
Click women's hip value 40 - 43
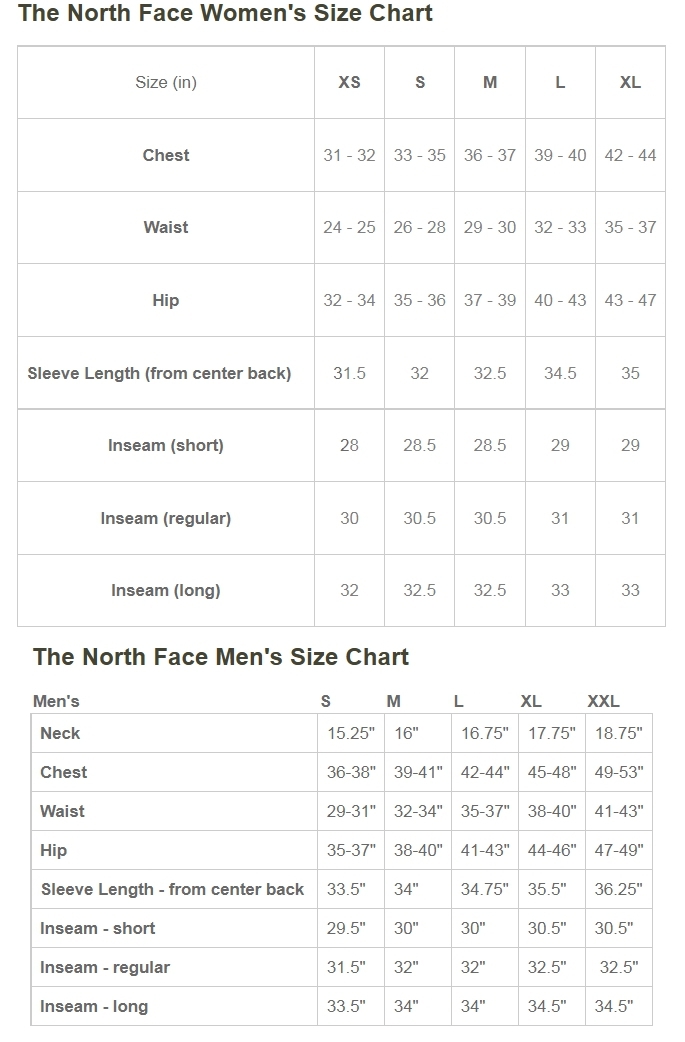coord(560,300)
